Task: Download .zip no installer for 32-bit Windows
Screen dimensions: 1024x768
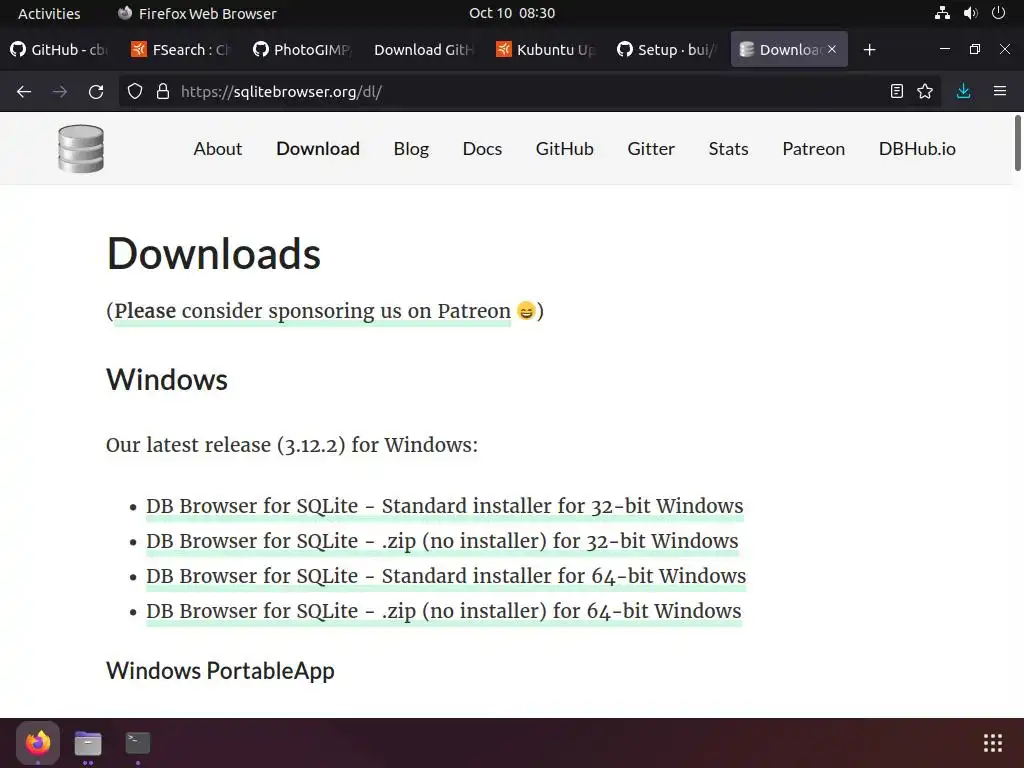Action: click(442, 541)
